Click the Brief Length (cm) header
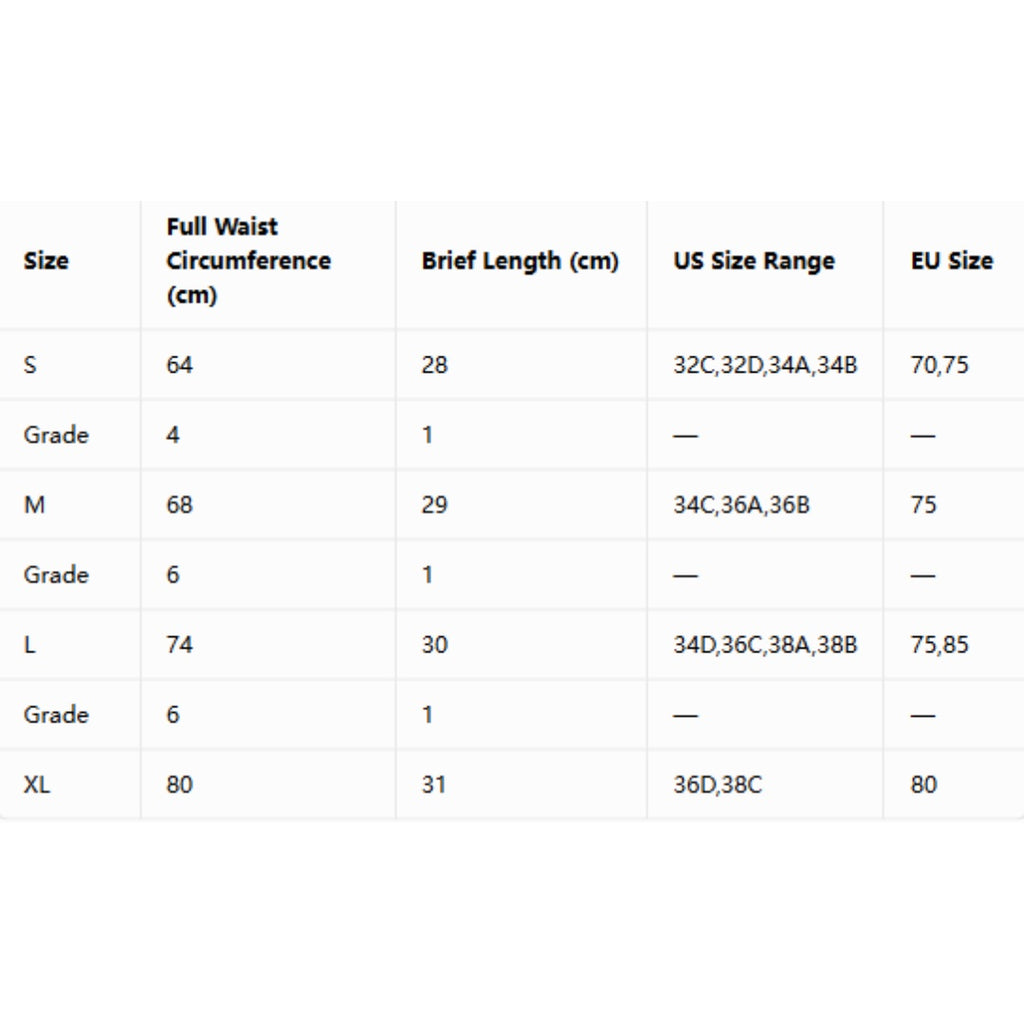1024x1024 pixels. coord(520,261)
